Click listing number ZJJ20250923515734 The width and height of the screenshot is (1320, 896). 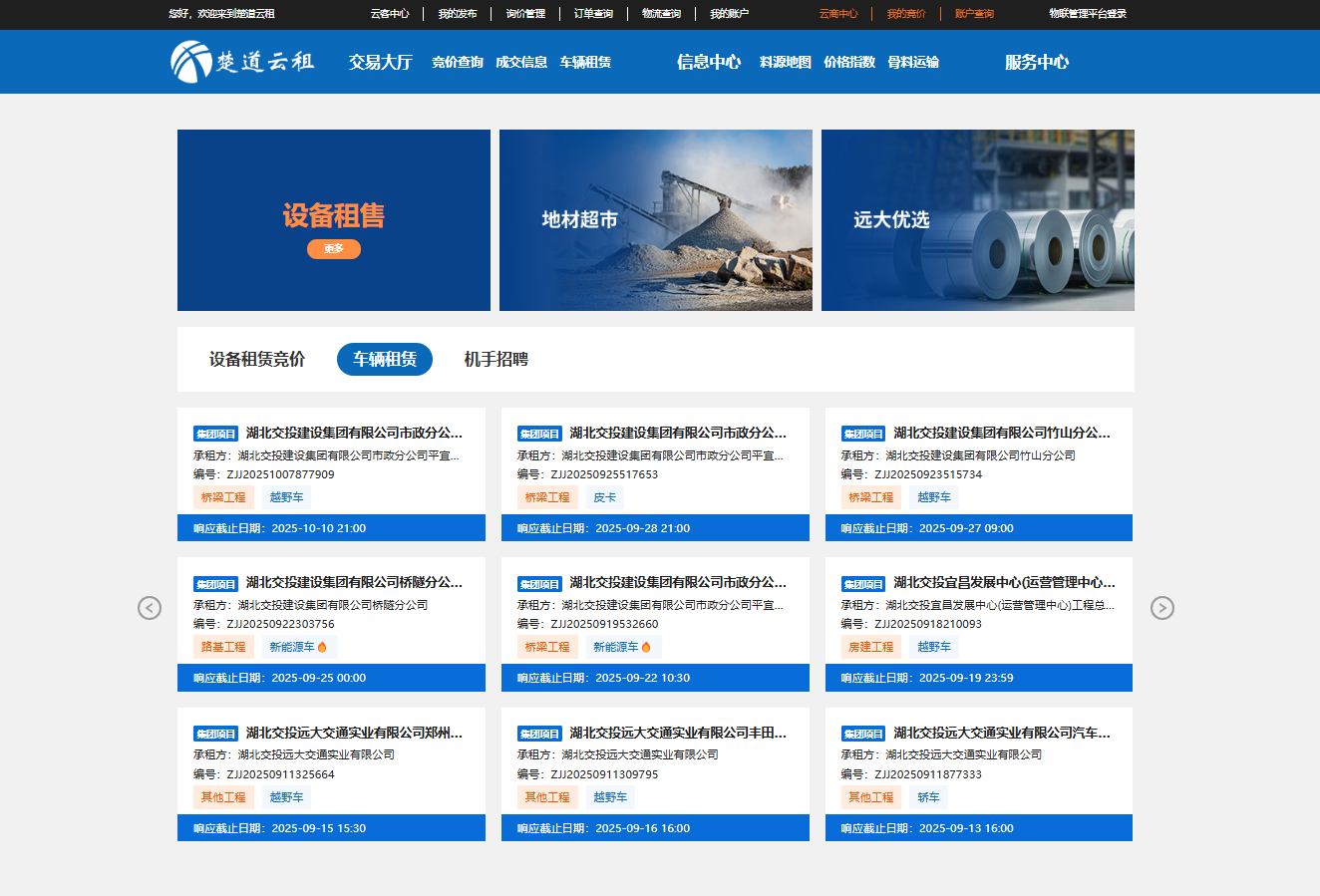coord(928,474)
